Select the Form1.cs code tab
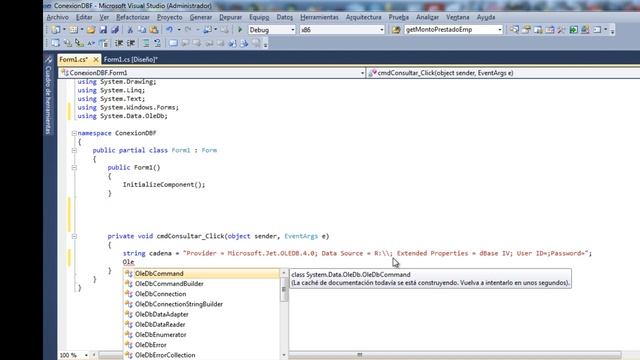 (x=73, y=60)
